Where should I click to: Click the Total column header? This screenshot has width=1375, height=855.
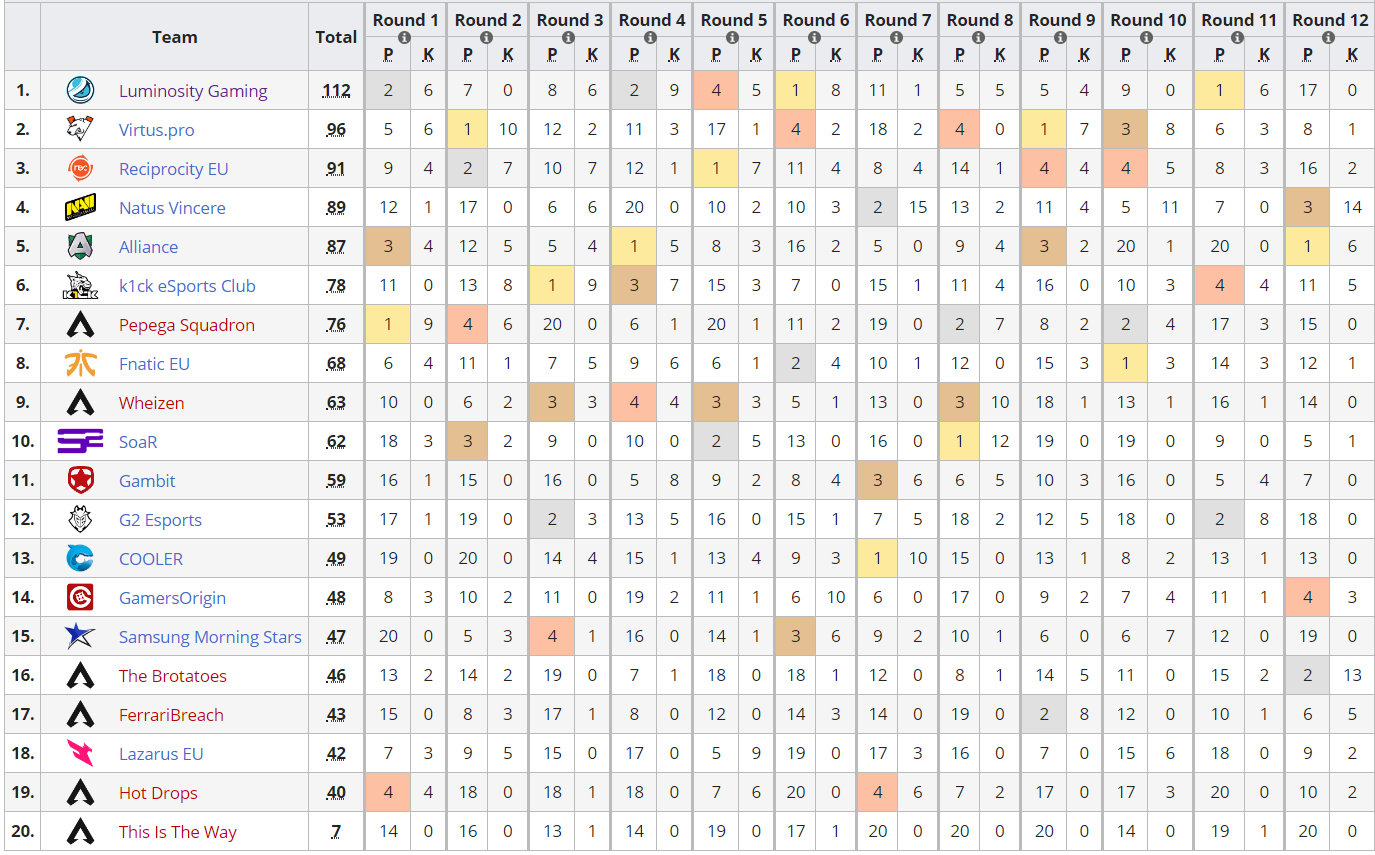pos(336,37)
